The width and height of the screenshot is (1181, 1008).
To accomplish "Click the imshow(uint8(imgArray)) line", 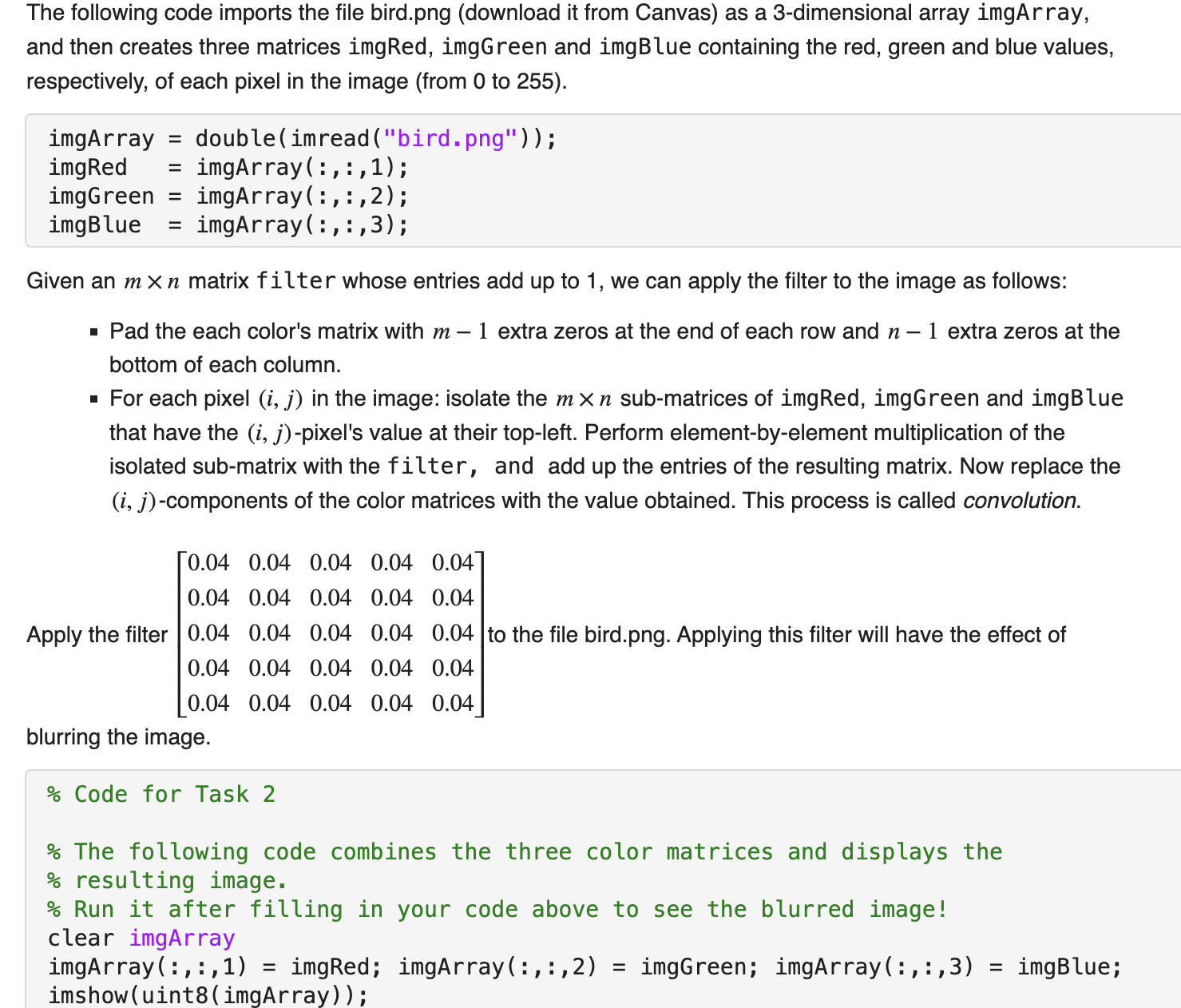I will click(208, 995).
